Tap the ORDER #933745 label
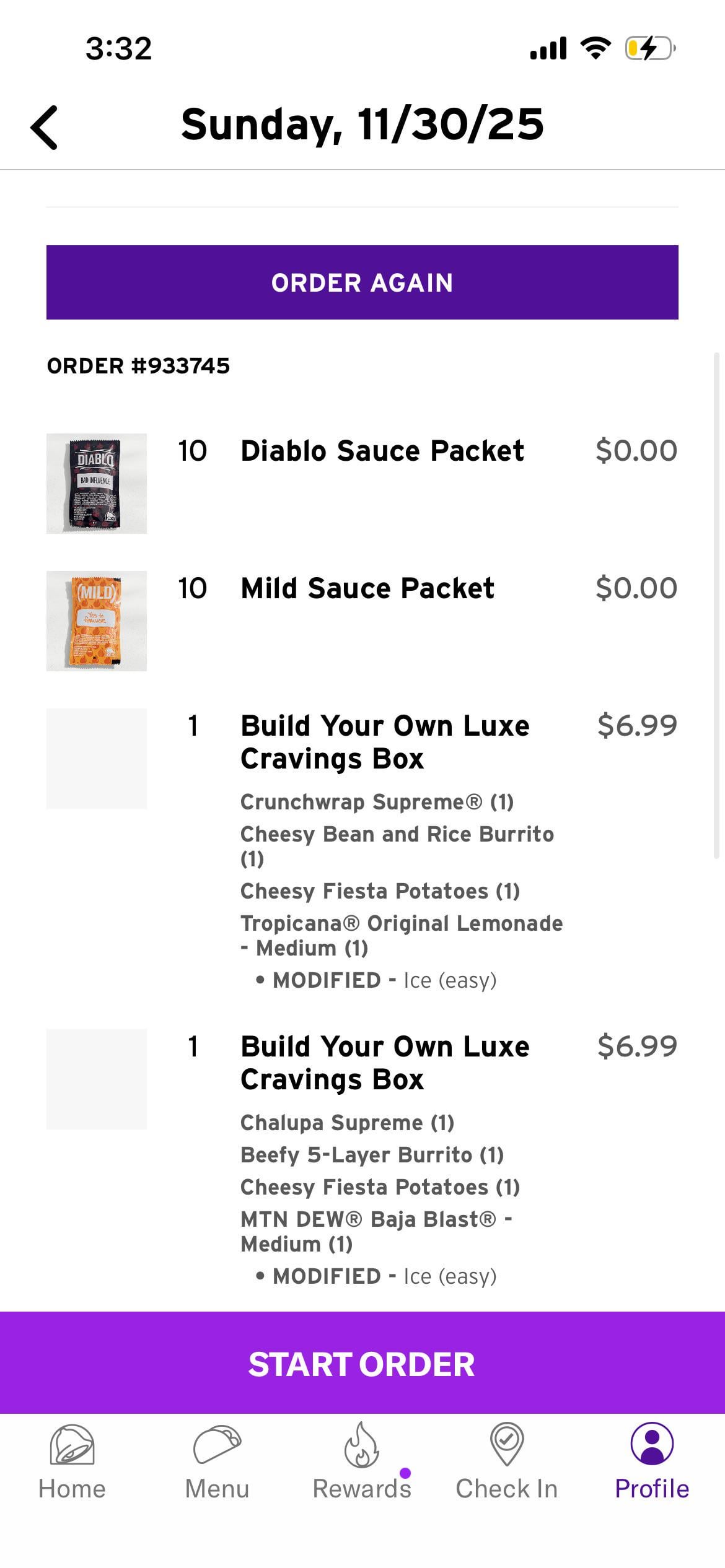725x1568 pixels. coord(138,366)
